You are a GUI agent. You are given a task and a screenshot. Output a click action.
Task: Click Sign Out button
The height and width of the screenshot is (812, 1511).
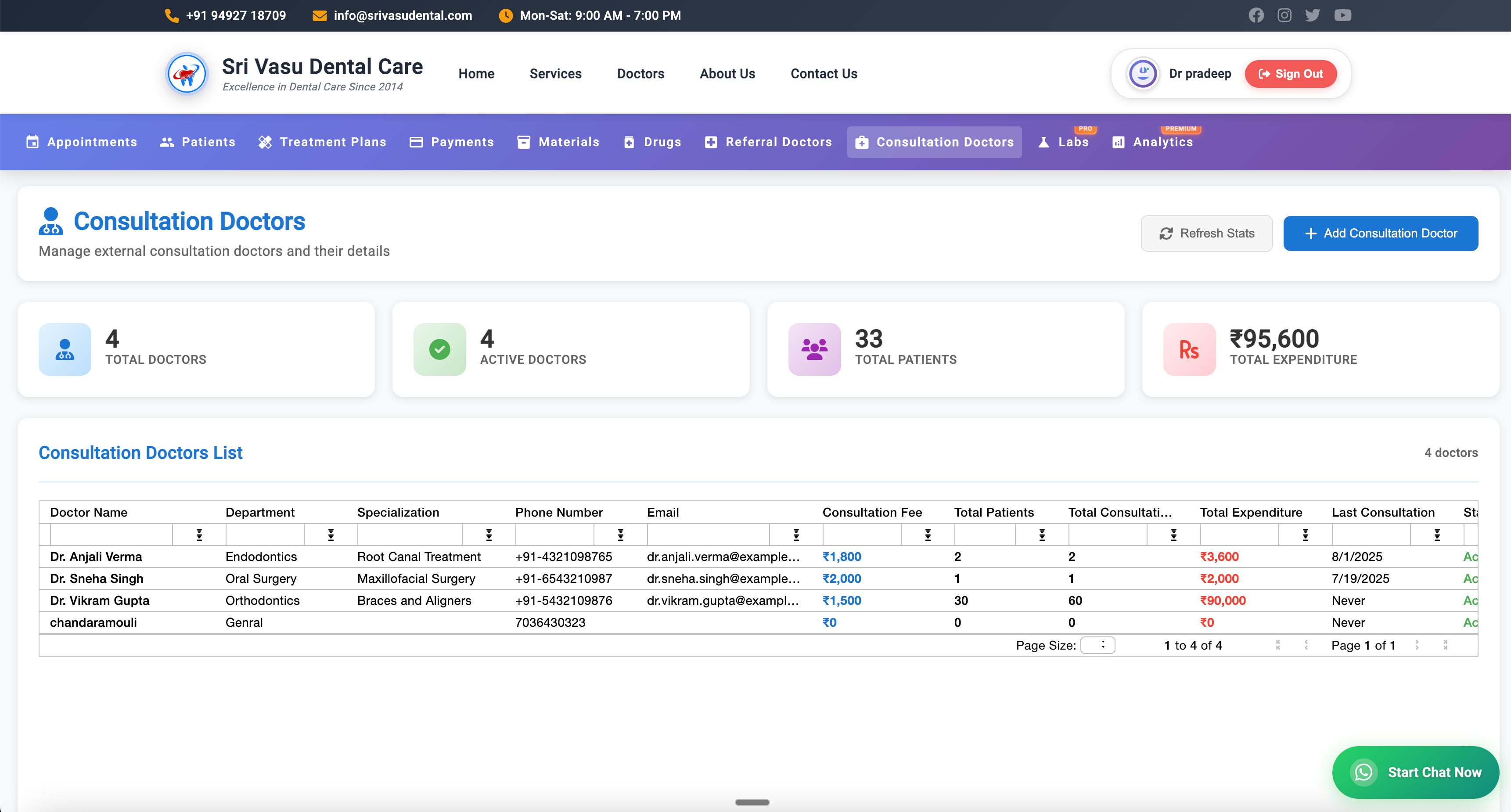1291,74
